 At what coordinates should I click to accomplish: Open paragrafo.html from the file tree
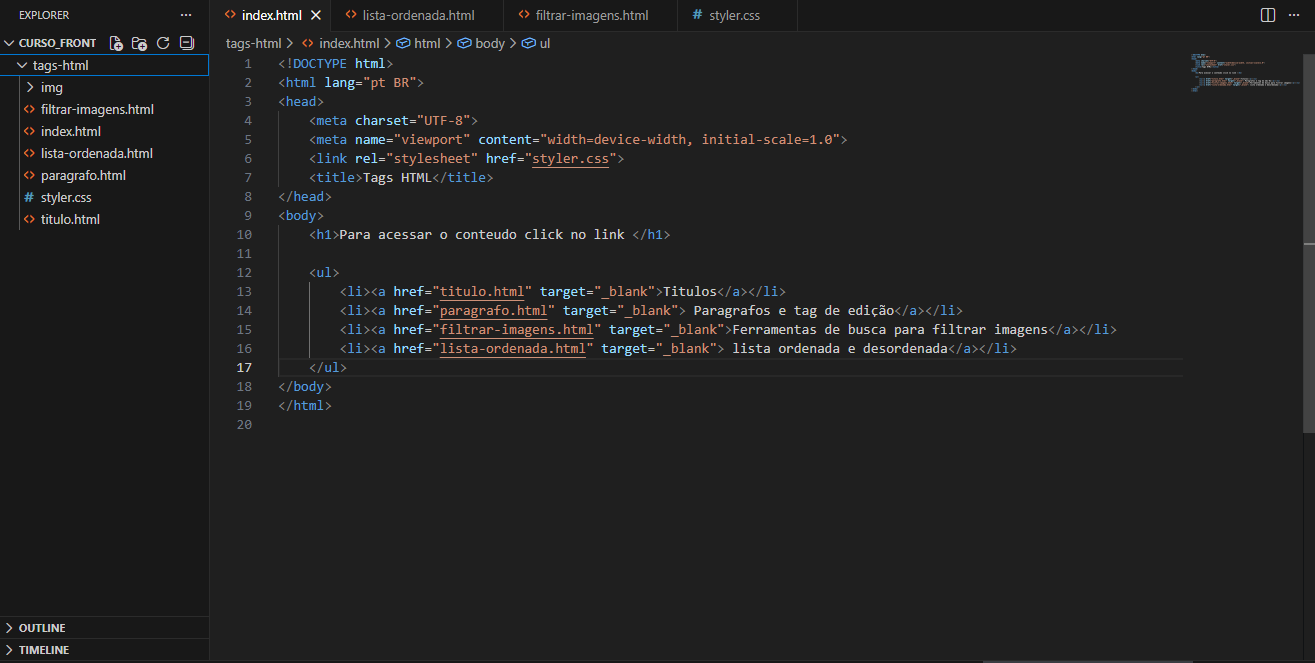[83, 175]
